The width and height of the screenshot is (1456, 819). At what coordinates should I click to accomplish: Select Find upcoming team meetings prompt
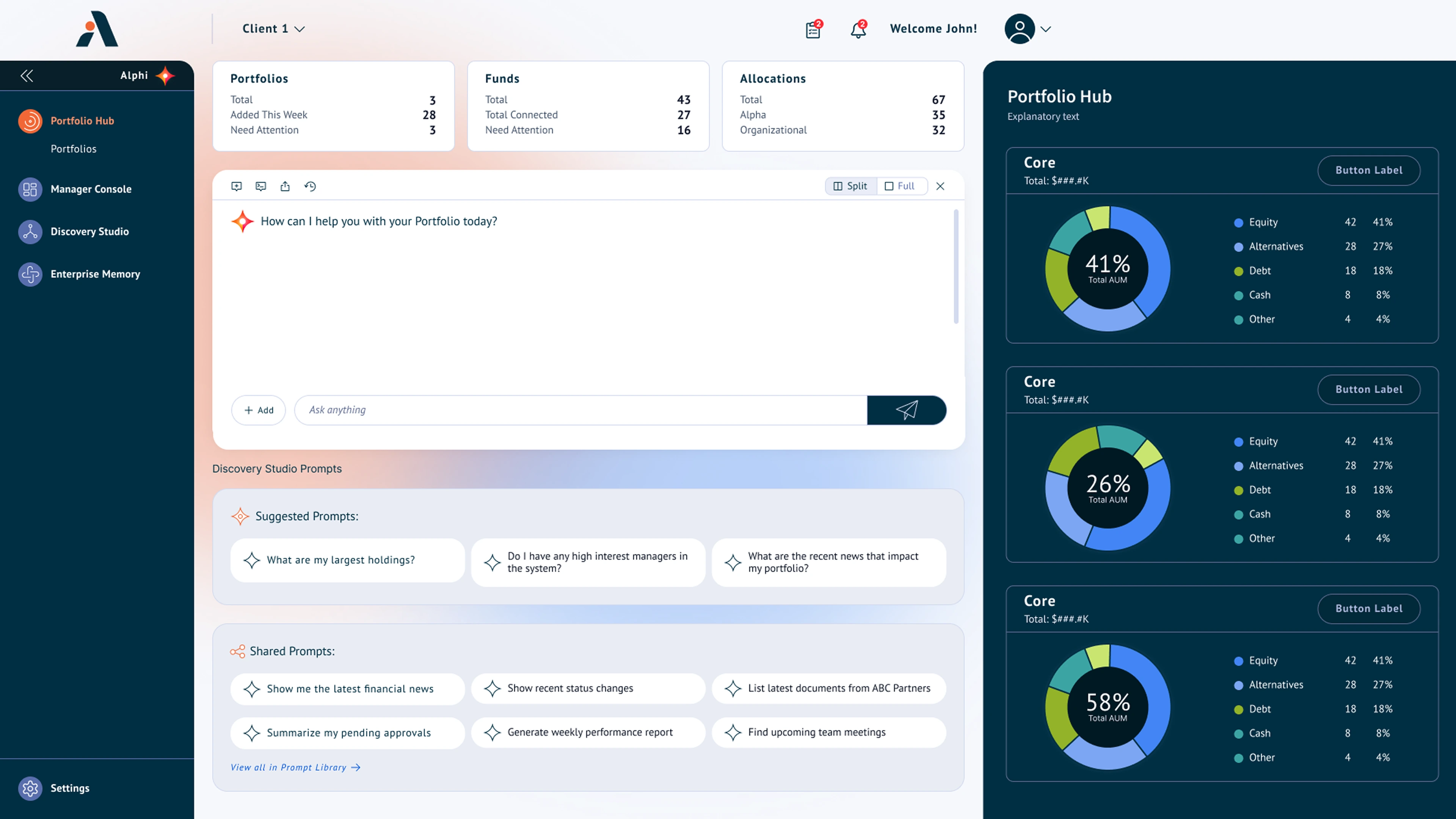pyautogui.click(x=828, y=733)
